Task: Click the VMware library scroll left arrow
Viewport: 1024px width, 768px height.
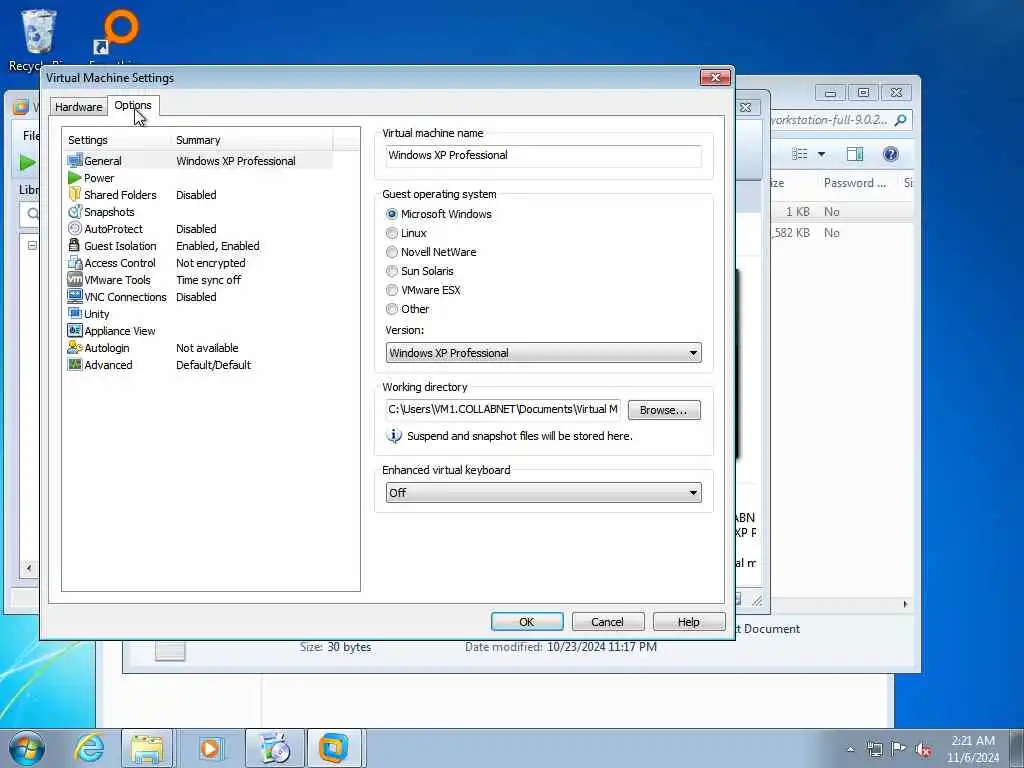Action: click(x=29, y=568)
